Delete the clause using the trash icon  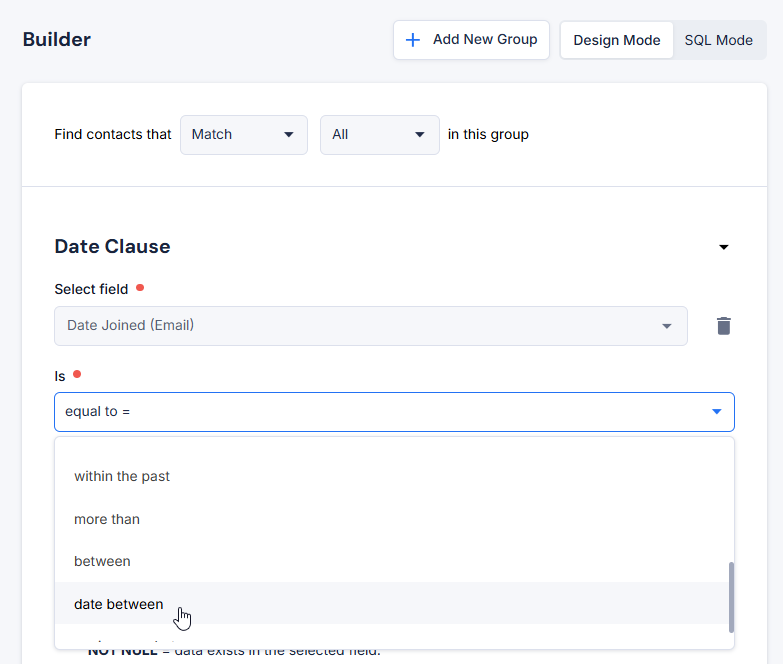point(724,326)
